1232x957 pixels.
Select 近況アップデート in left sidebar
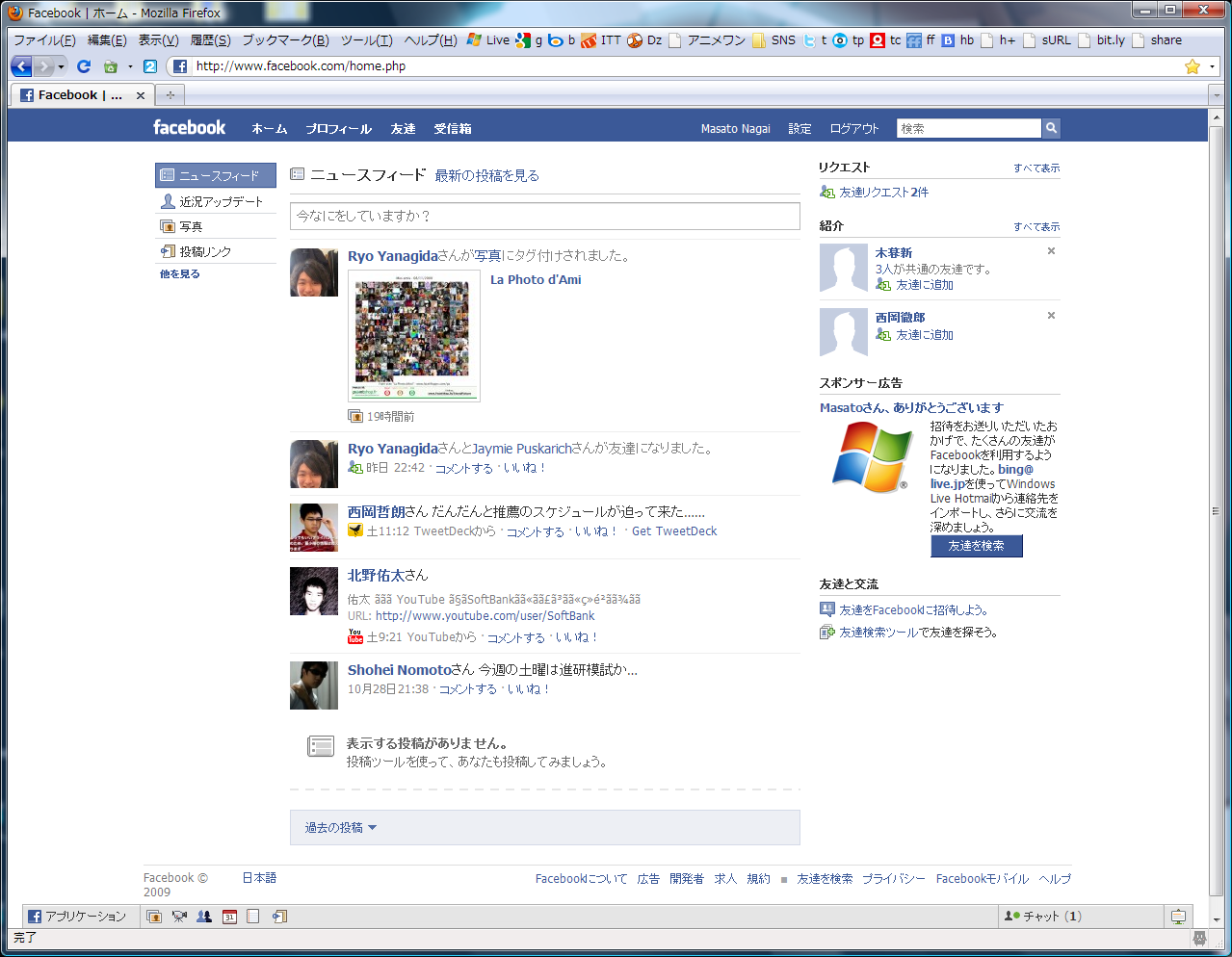tap(216, 201)
